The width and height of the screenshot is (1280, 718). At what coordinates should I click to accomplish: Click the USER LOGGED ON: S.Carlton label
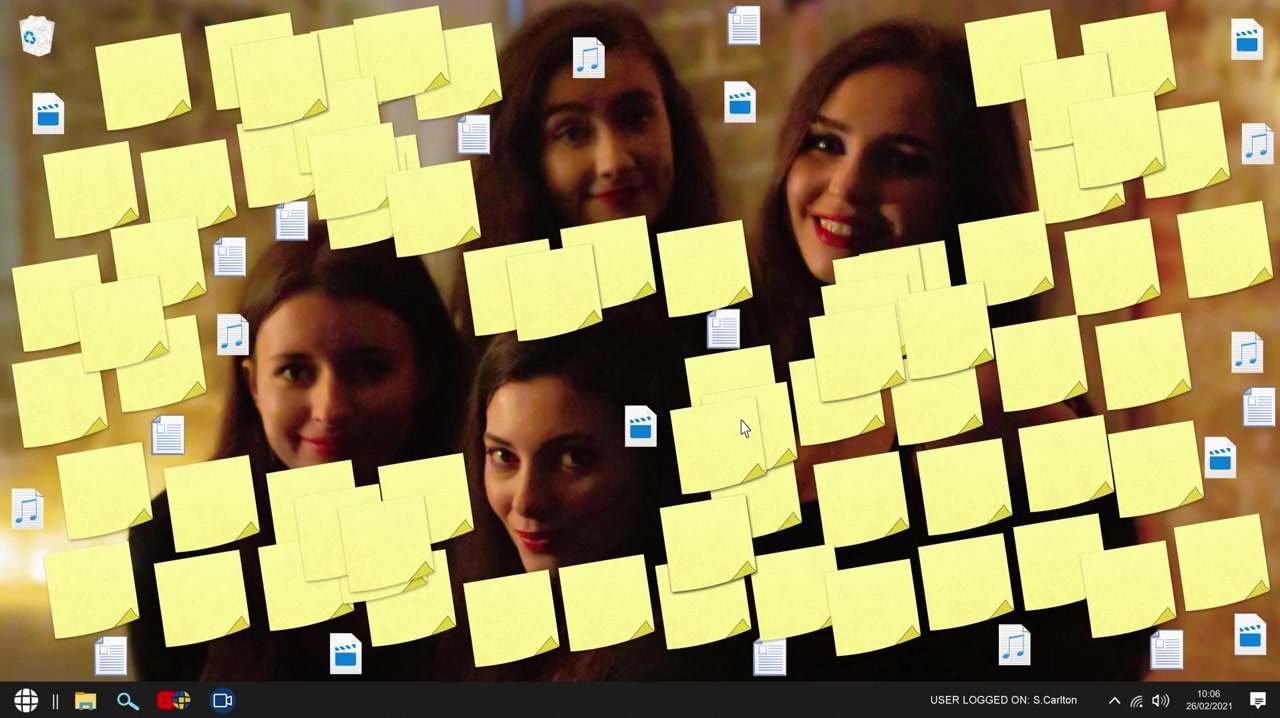coord(1003,700)
